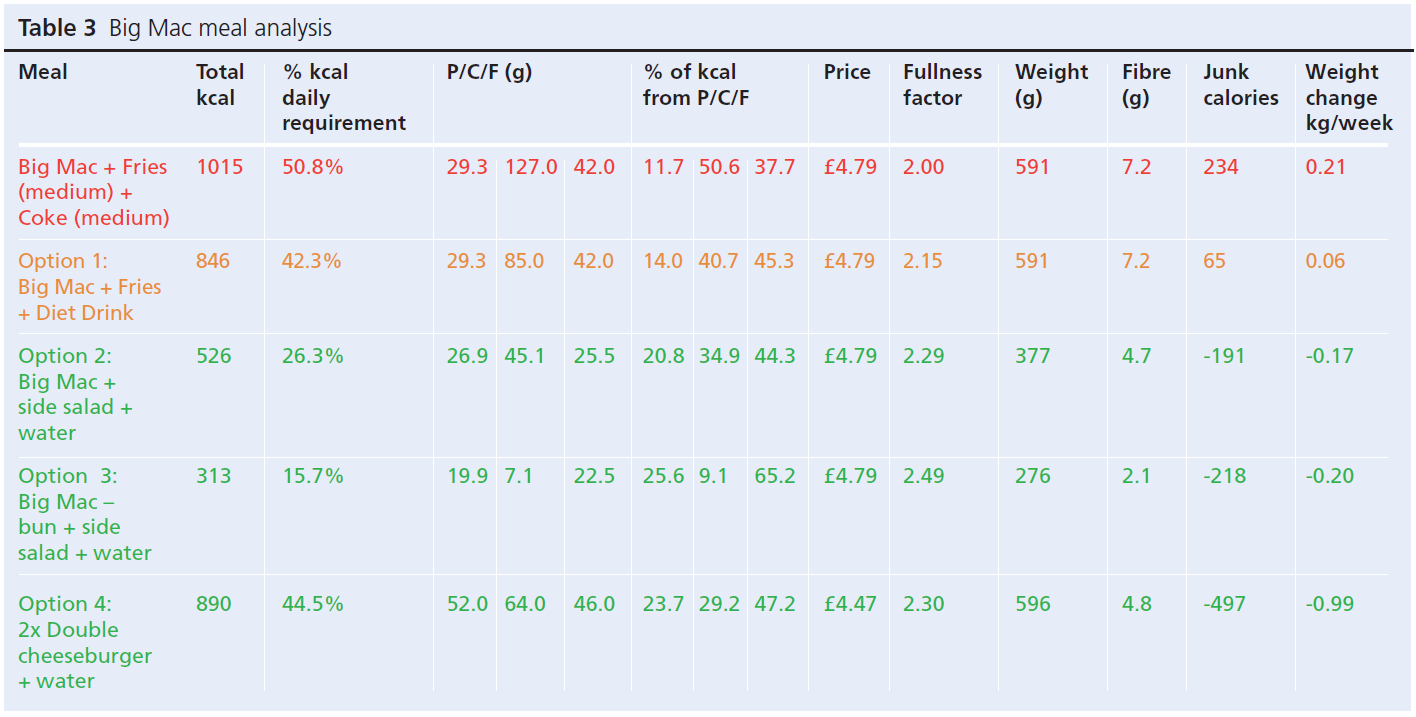This screenshot has height=717, width=1416.
Task: Click the Total kcal column header
Action: point(220,85)
